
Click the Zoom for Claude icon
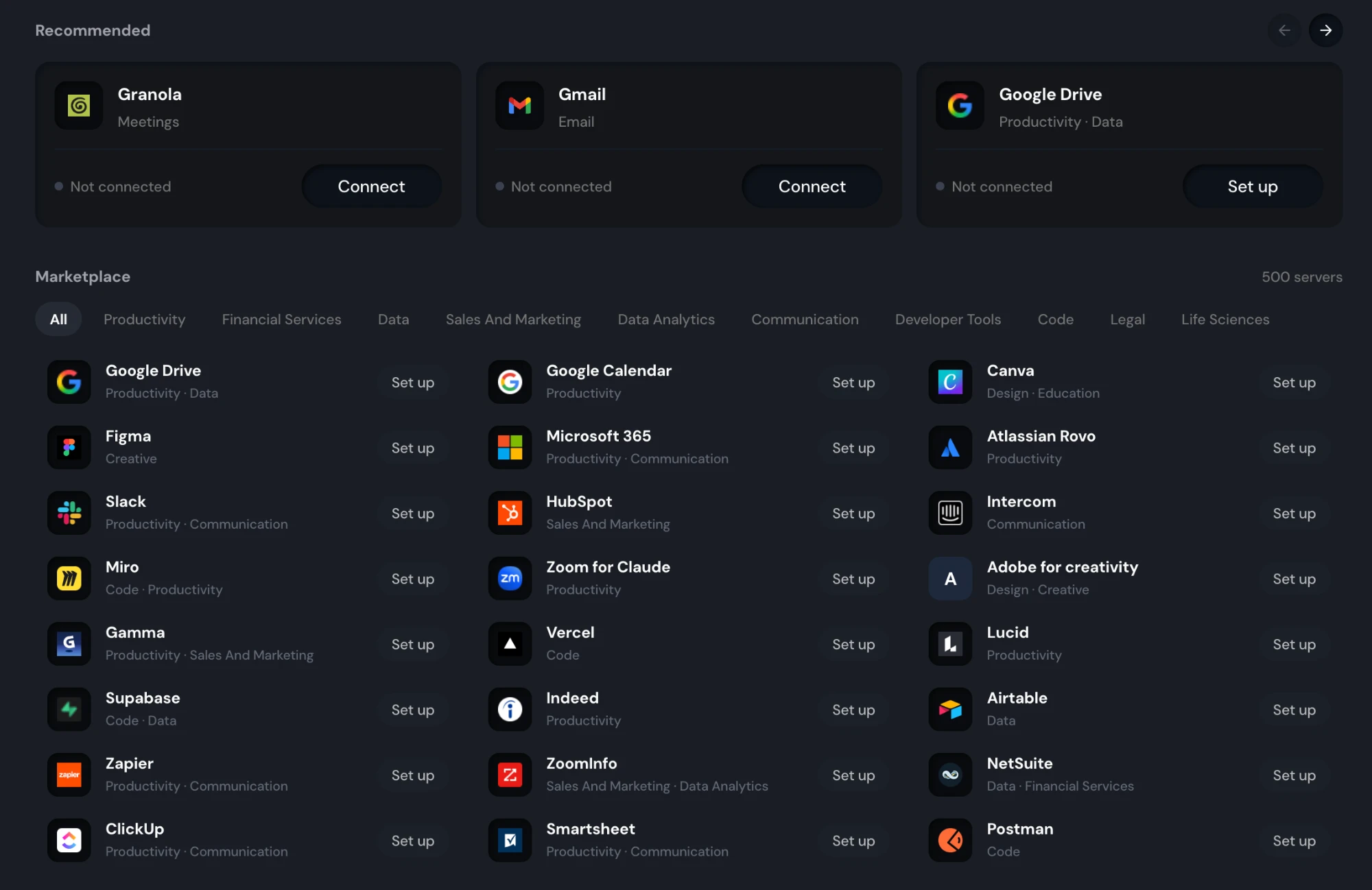click(510, 578)
